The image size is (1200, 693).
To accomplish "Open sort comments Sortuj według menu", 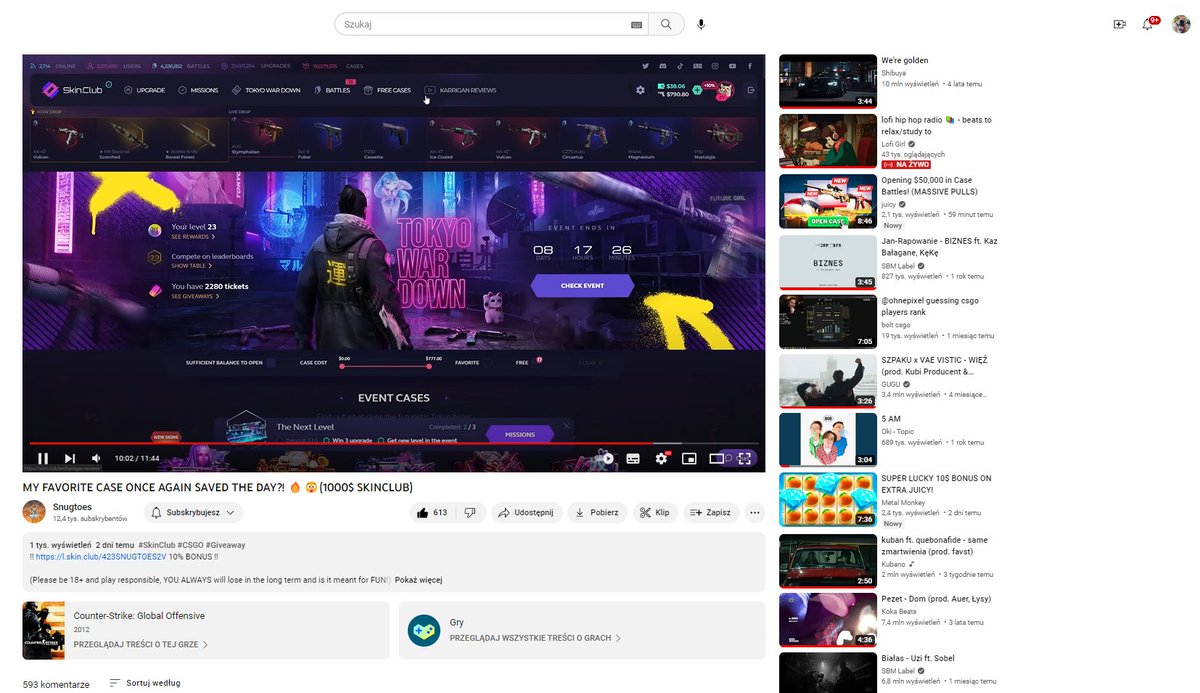I will [145, 683].
